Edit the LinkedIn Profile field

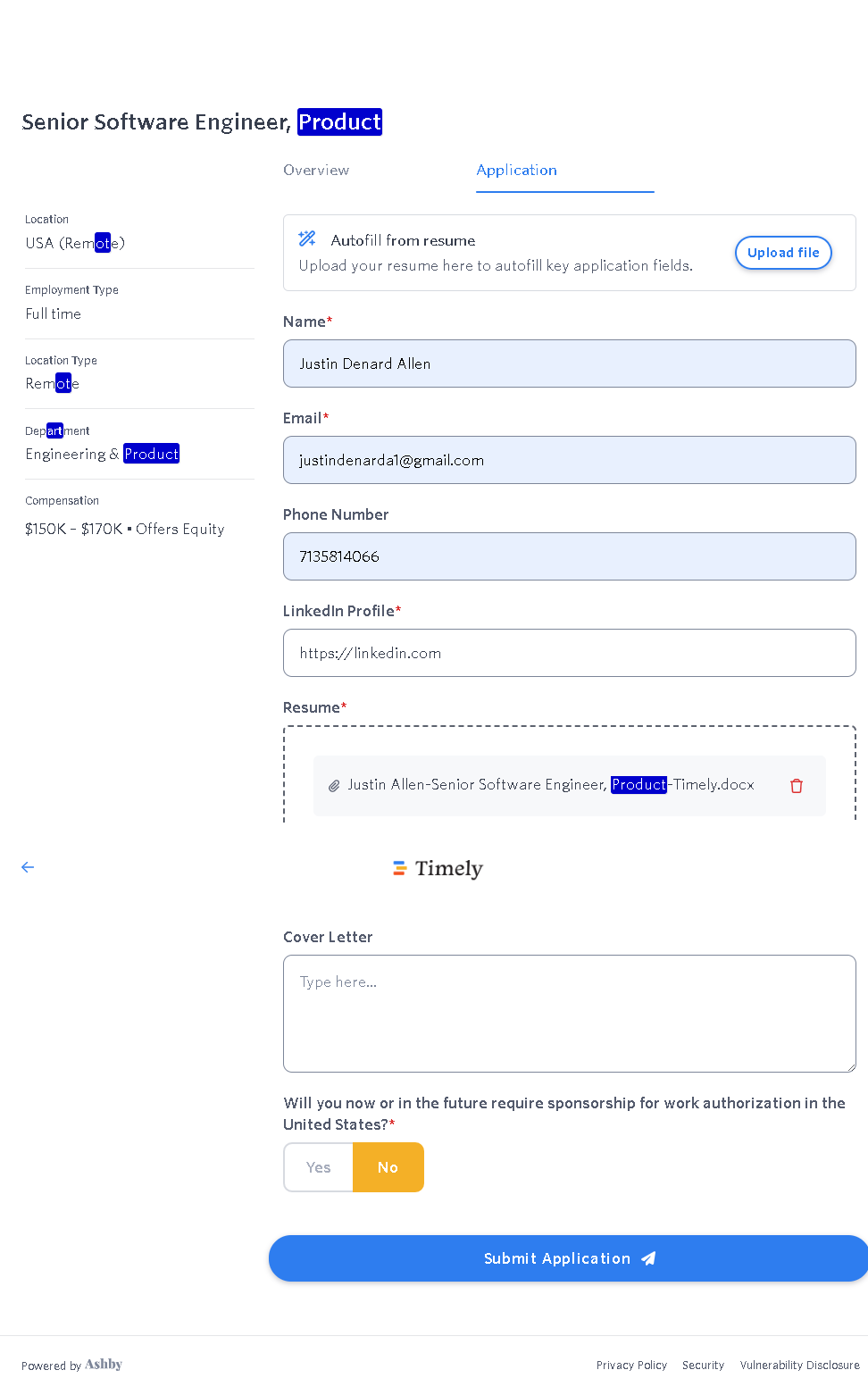point(569,653)
